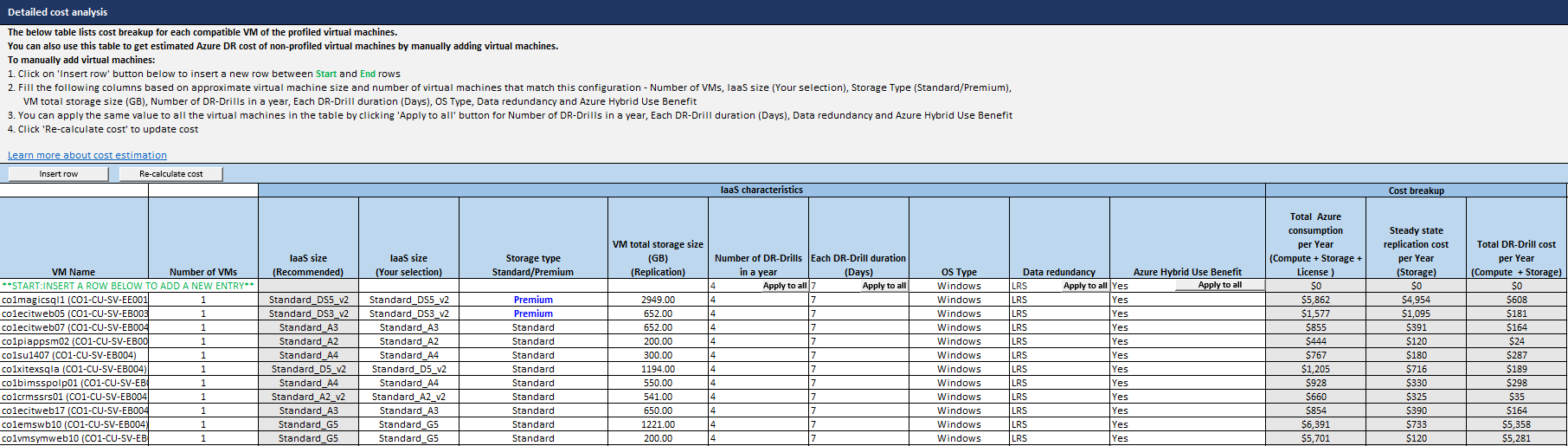Click the $4,954 steady state replication cost

(x=1416, y=300)
